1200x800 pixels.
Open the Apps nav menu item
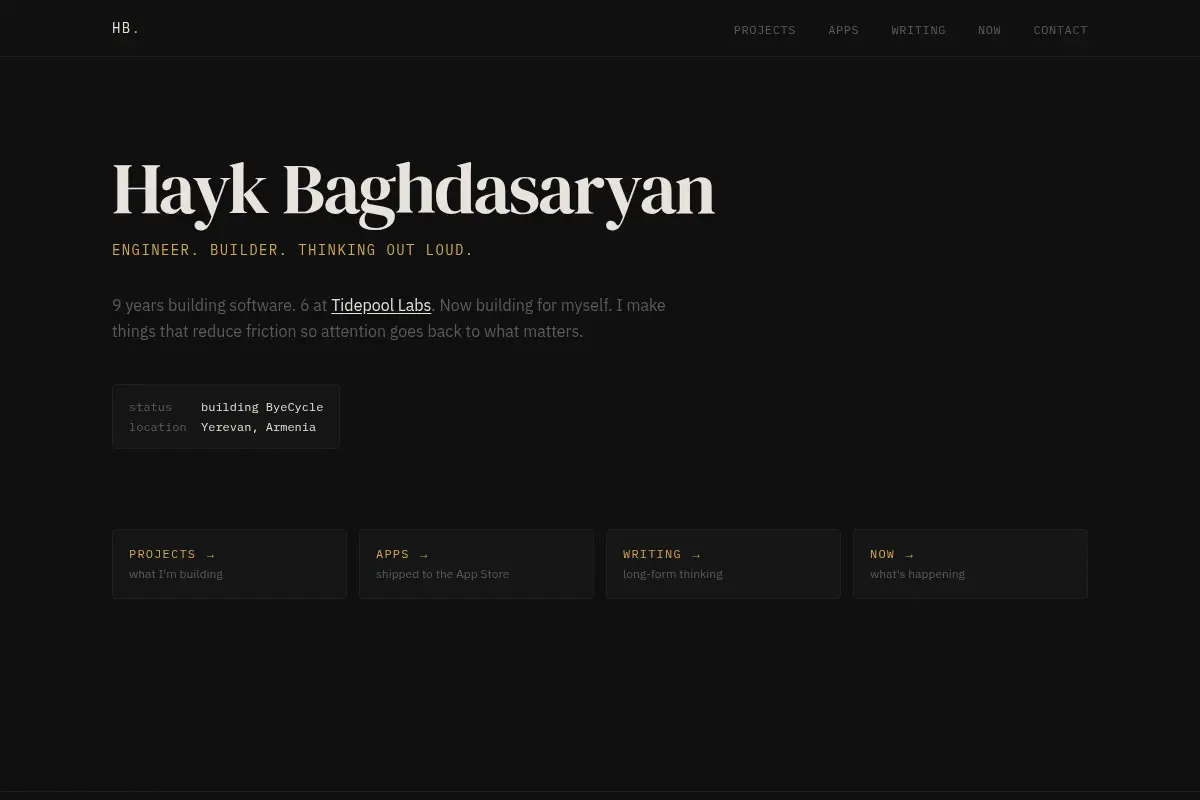click(x=843, y=30)
